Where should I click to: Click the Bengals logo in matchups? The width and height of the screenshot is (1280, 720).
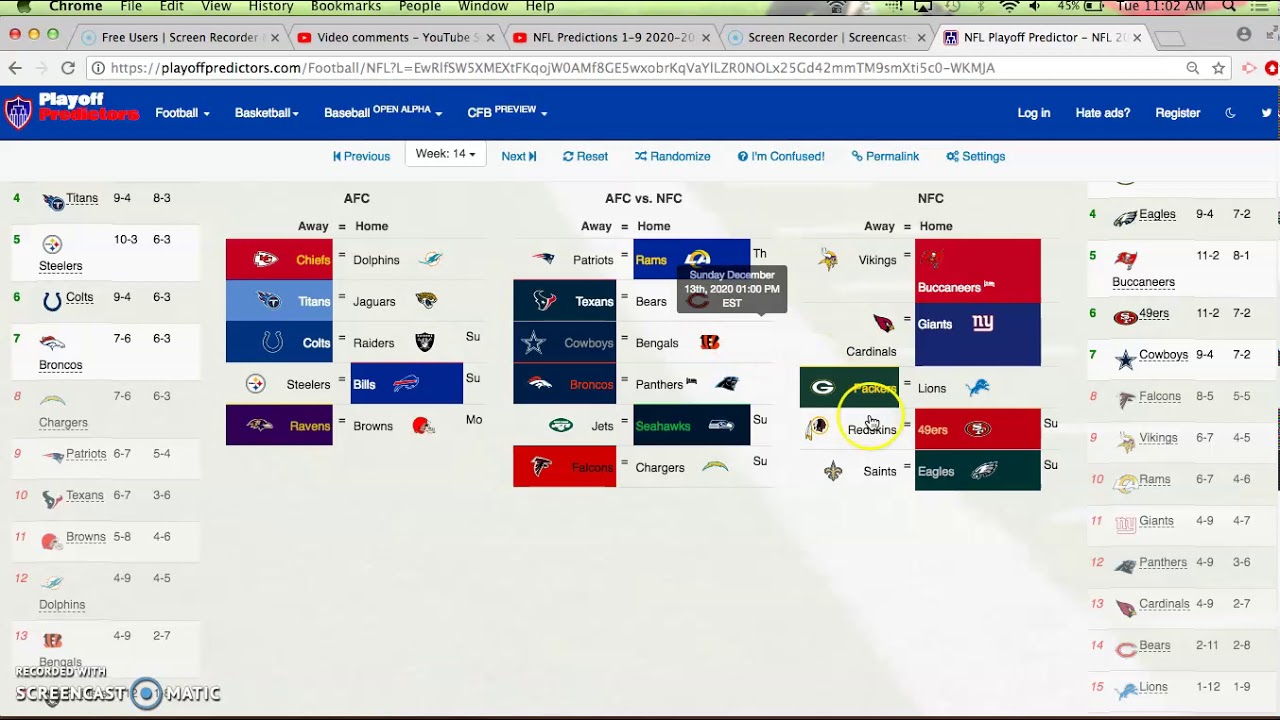coord(710,343)
